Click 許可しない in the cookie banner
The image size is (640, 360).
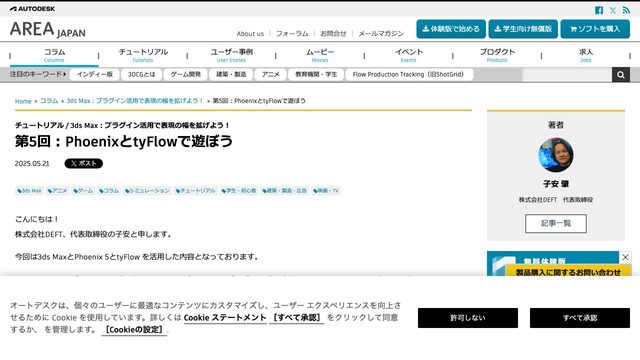[468, 318]
